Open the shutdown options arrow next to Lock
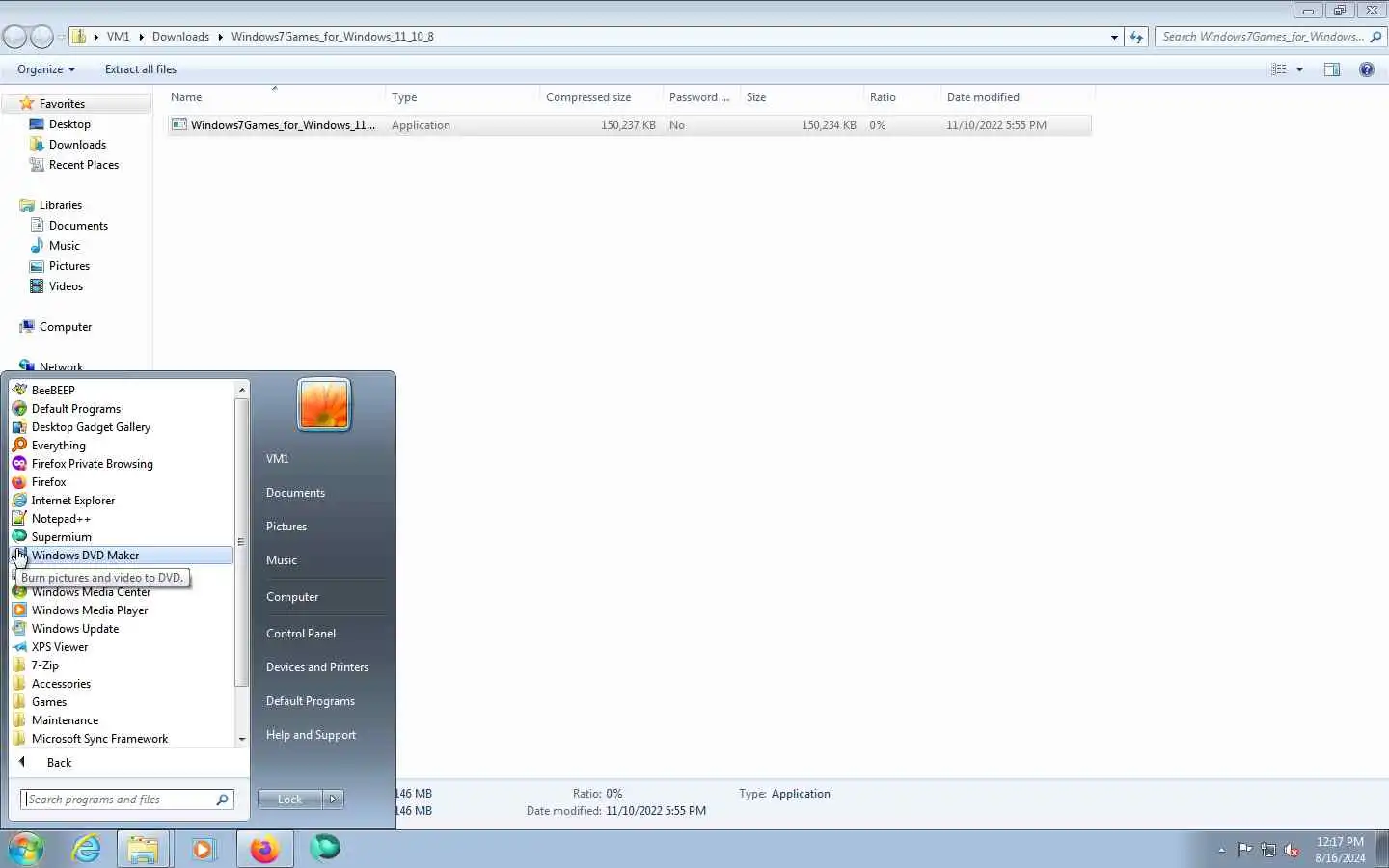 pyautogui.click(x=333, y=799)
